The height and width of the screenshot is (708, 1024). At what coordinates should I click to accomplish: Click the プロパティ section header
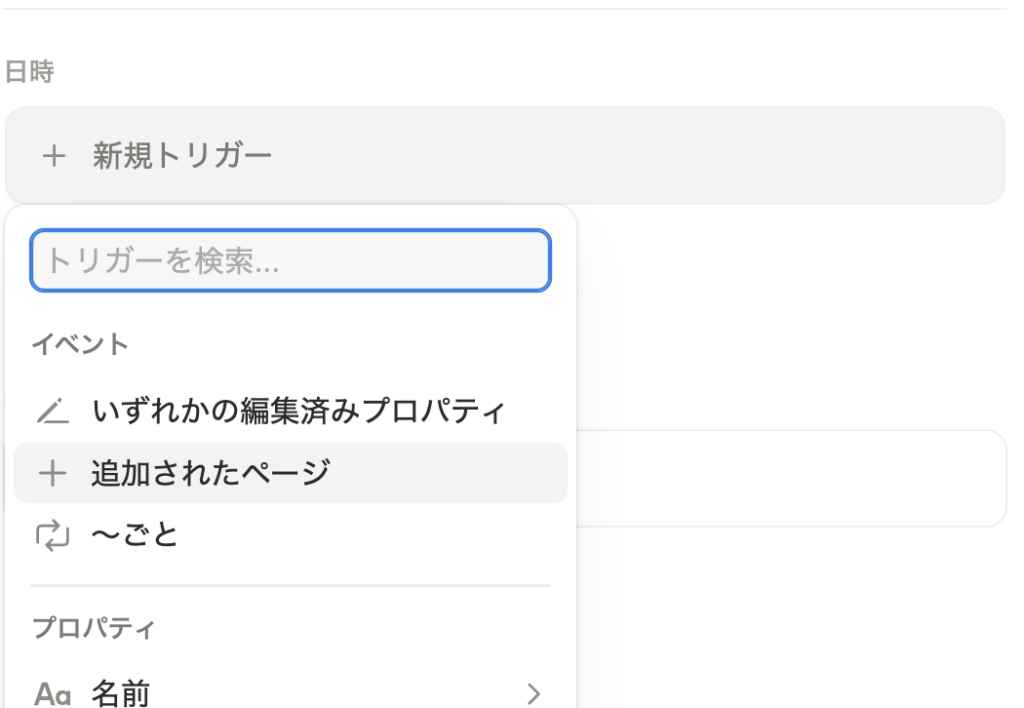94,628
